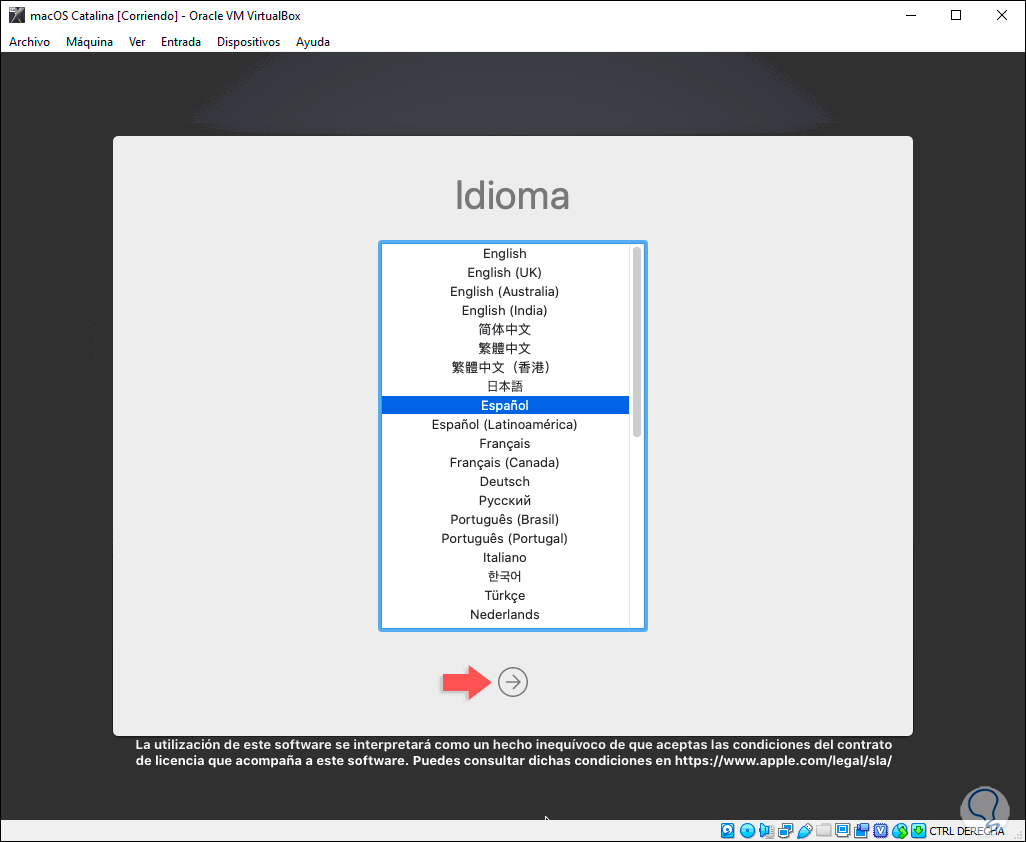Click the VirtualBox window title icon
The width and height of the screenshot is (1026, 842).
pos(16,15)
